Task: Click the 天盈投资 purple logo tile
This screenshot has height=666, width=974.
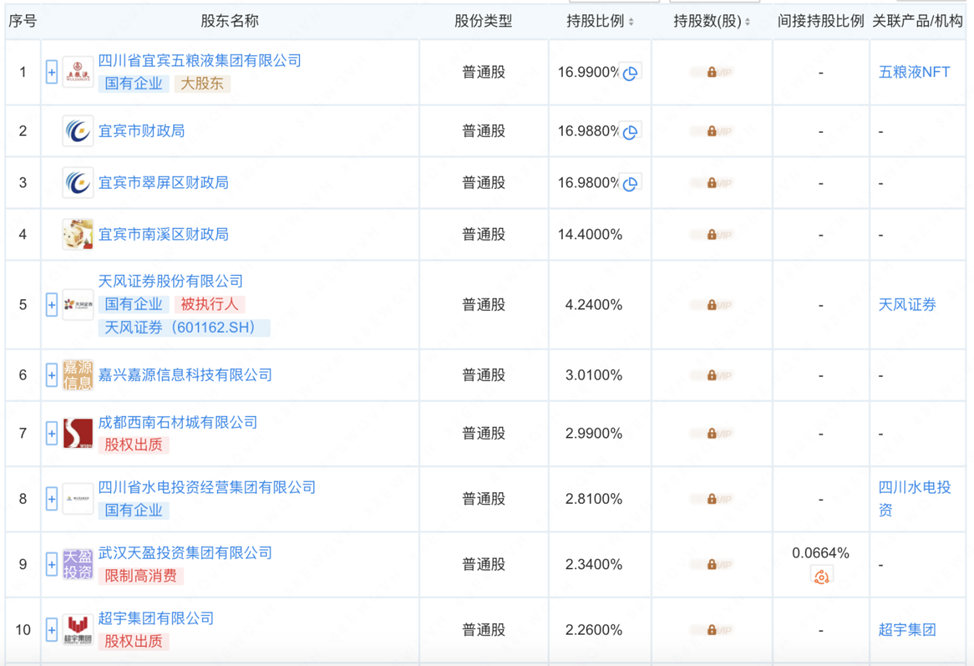Action: tap(78, 564)
